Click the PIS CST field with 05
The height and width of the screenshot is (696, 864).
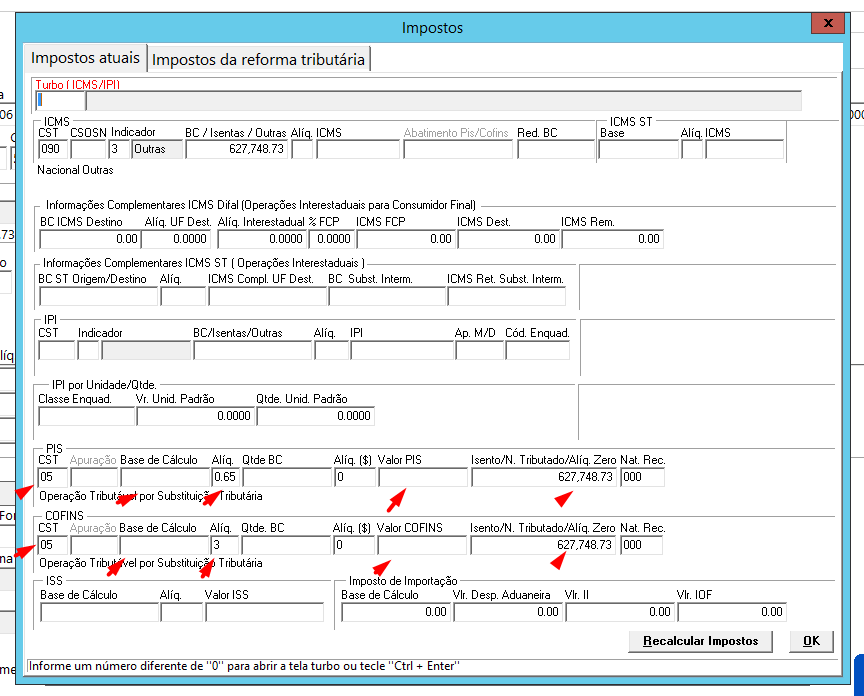click(53, 477)
